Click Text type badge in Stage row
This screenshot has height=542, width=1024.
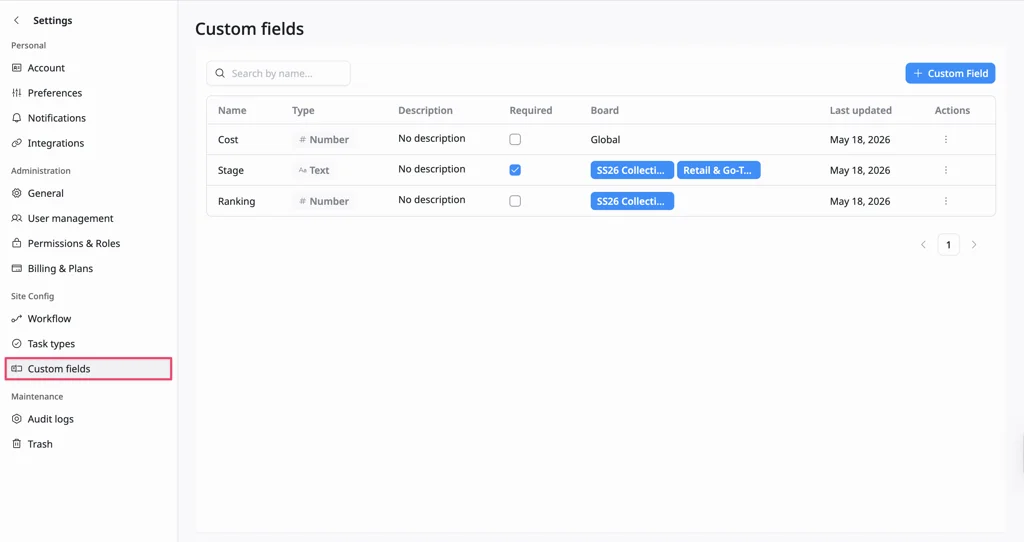click(314, 170)
